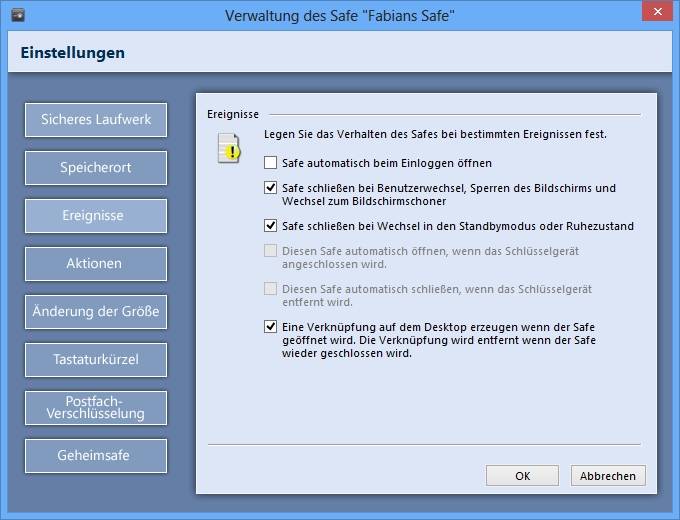Screen dimensions: 680x520
Task: Uncheck 'Safe schließen bei Benutzerwechsel' option
Action: tap(271, 188)
